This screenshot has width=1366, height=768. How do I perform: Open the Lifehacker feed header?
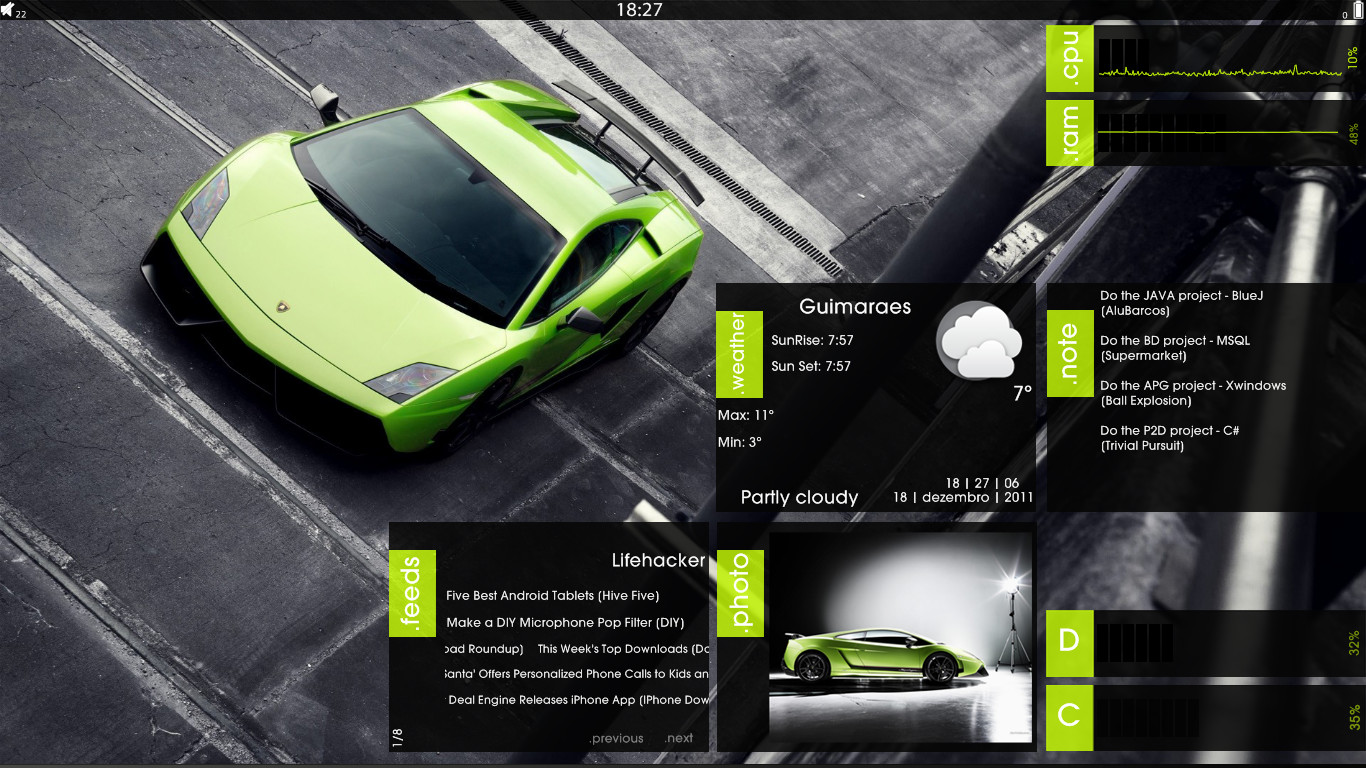[x=659, y=560]
